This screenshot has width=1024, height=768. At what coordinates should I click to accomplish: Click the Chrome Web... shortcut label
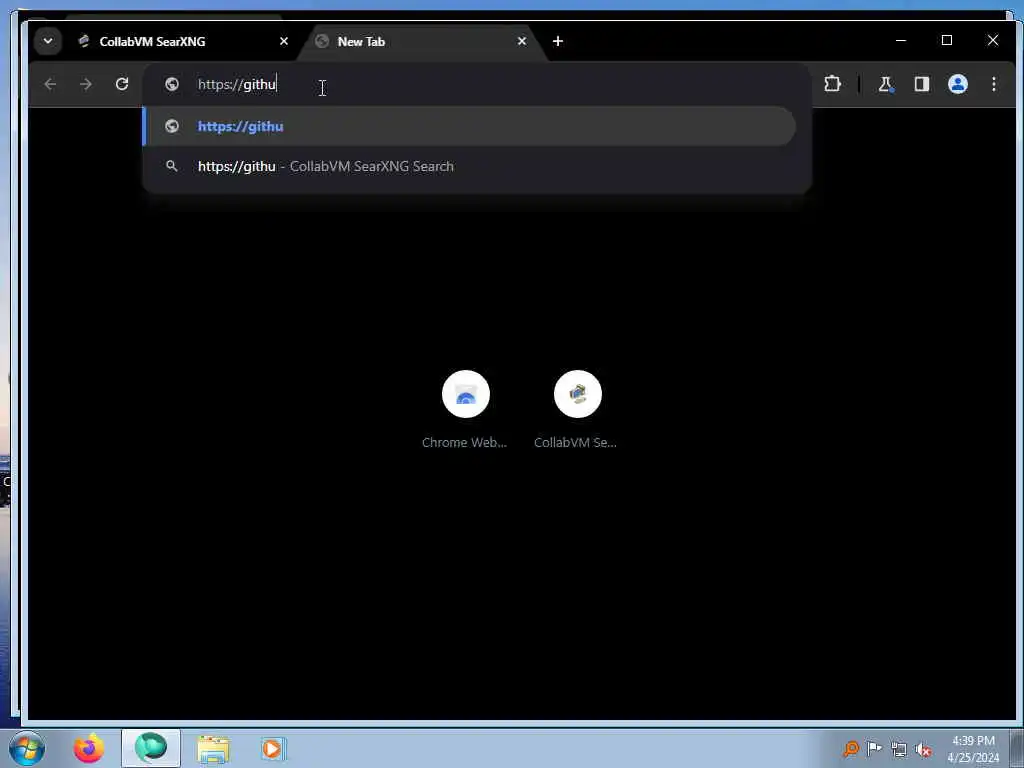[464, 442]
